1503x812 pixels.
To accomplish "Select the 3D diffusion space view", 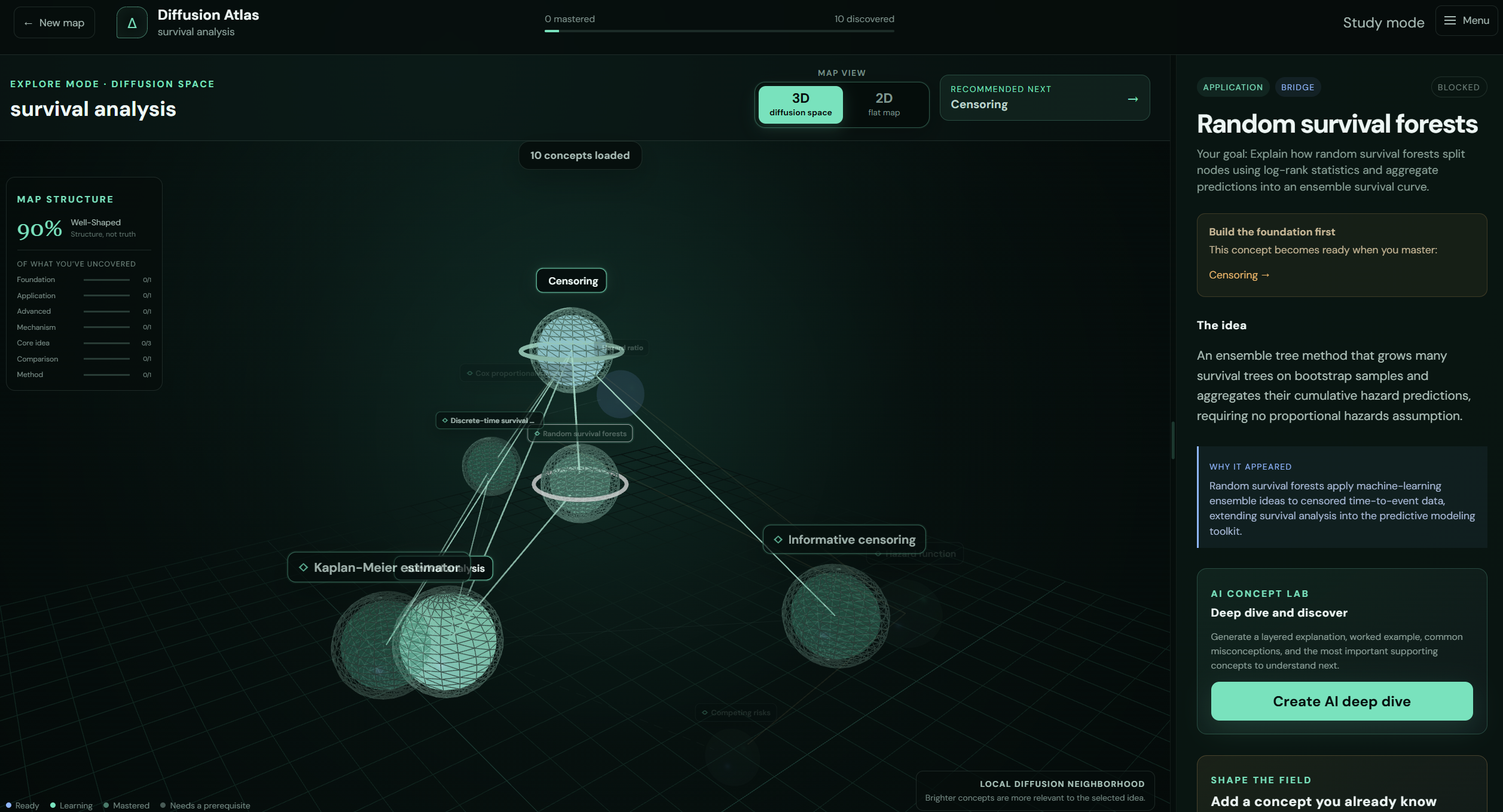I will (800, 104).
